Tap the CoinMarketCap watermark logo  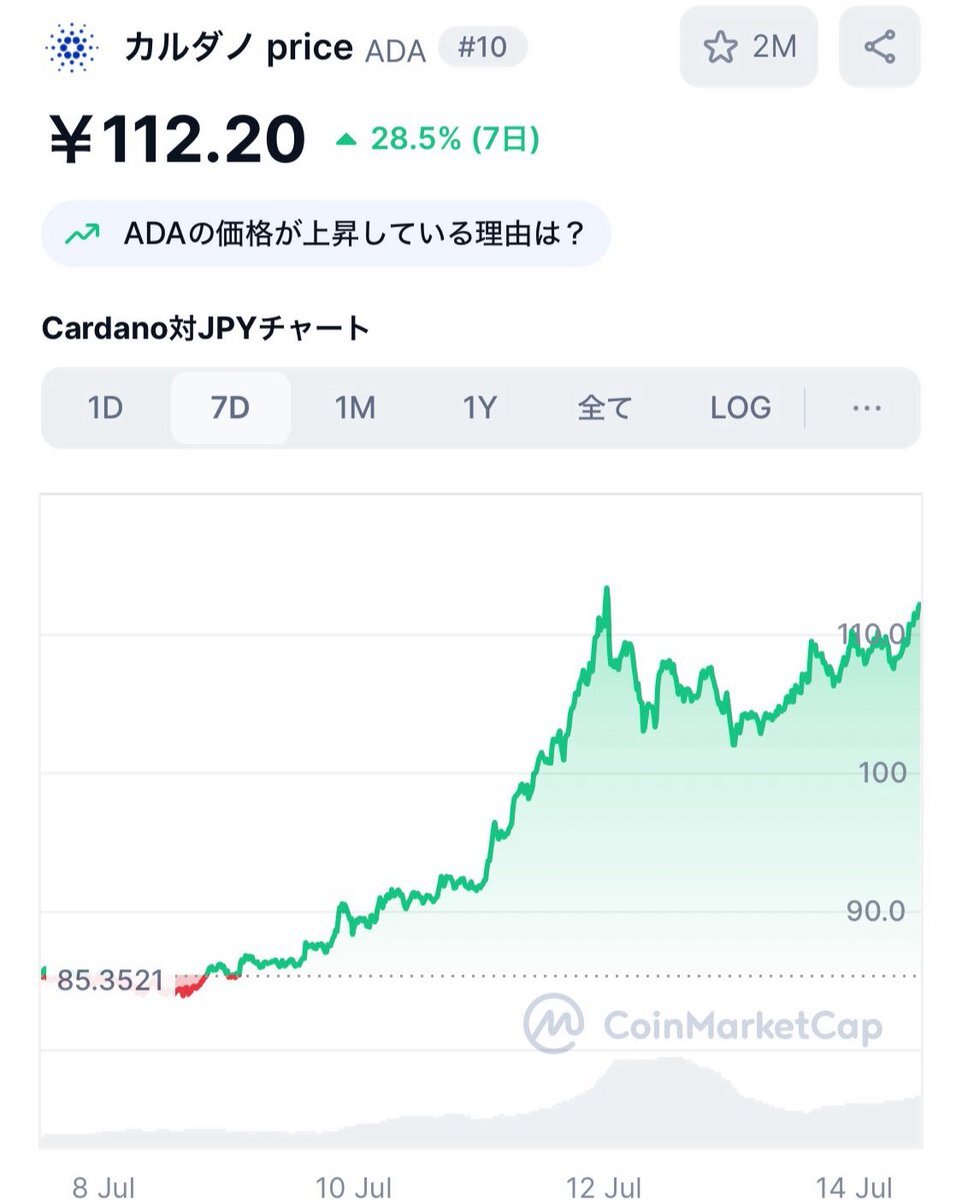[x=703, y=1024]
